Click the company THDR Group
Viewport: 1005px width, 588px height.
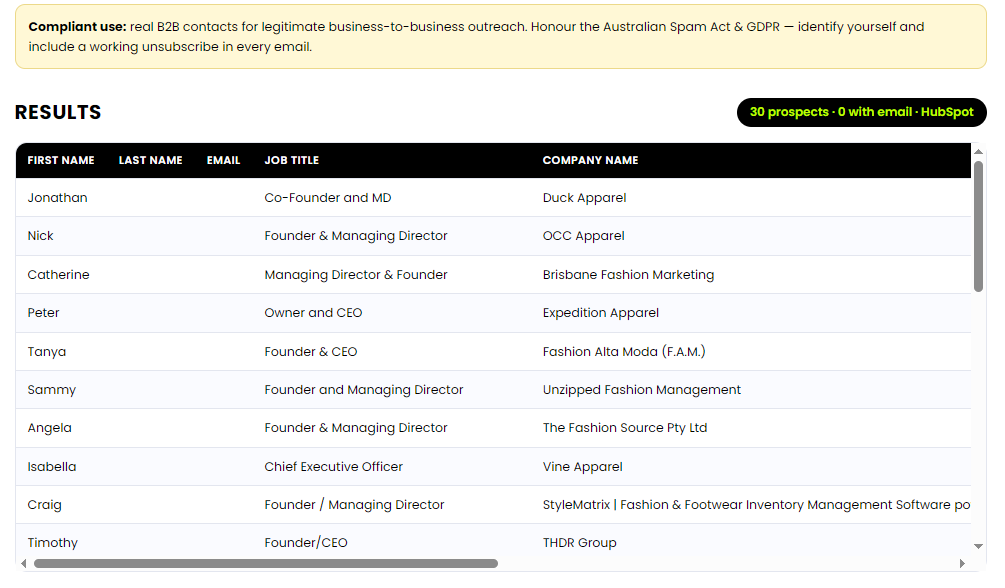tap(579, 542)
